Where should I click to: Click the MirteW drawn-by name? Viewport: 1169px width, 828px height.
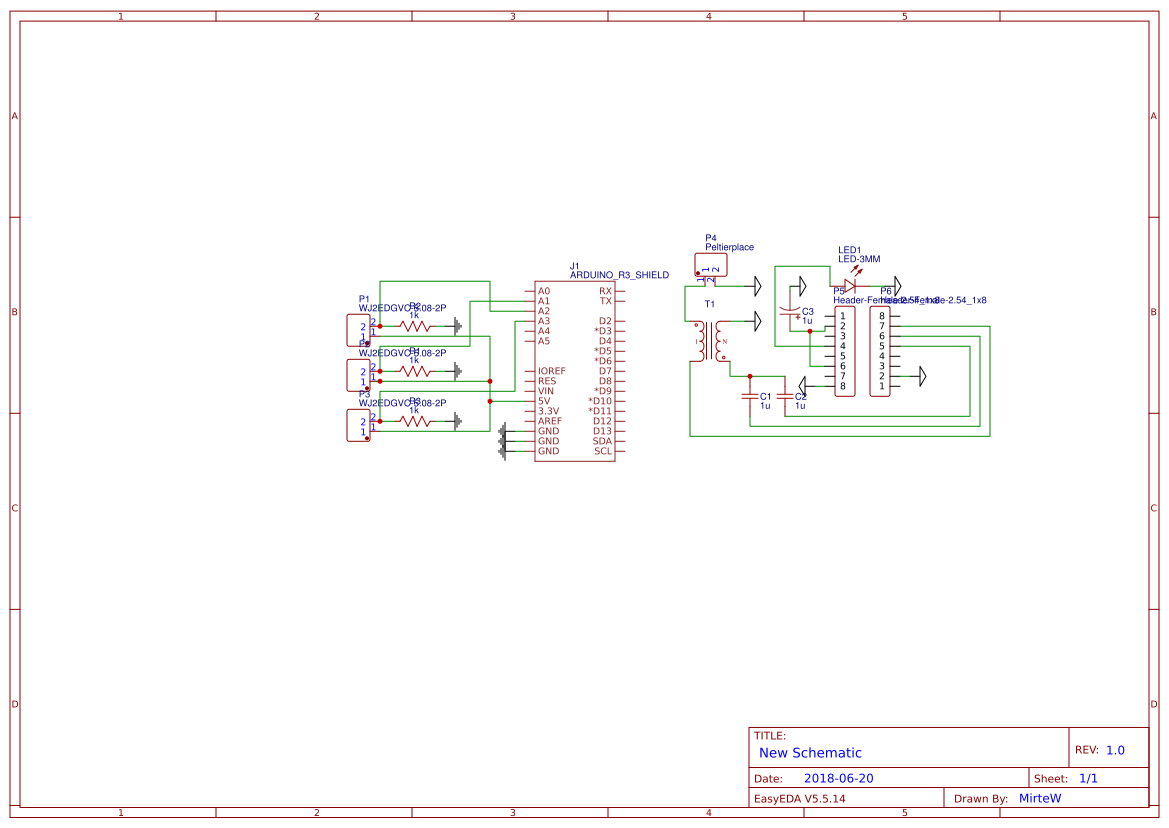[x=1039, y=798]
